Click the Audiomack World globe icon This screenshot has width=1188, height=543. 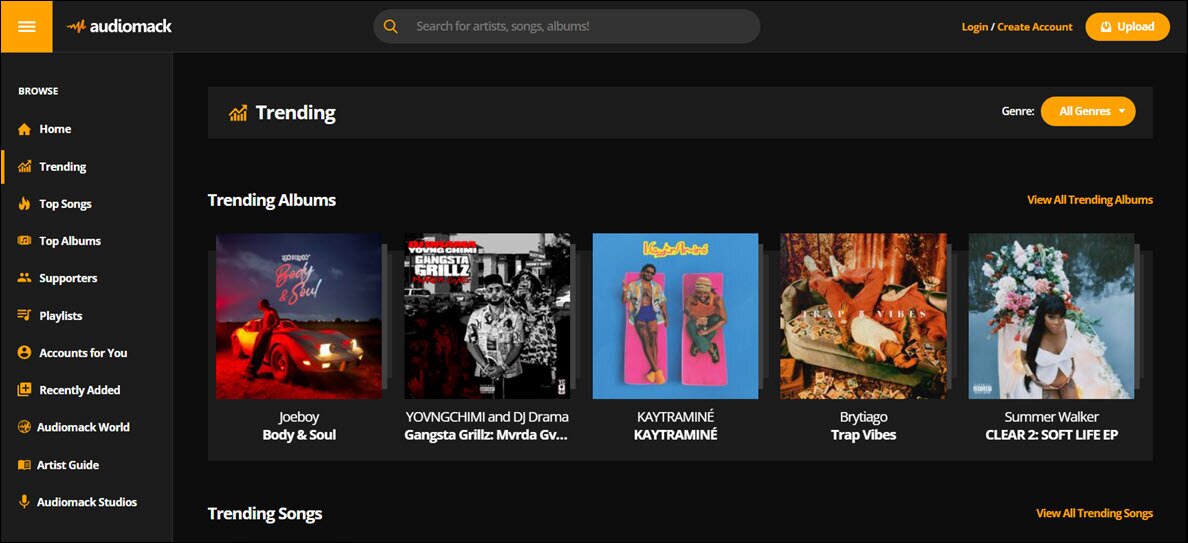click(24, 427)
